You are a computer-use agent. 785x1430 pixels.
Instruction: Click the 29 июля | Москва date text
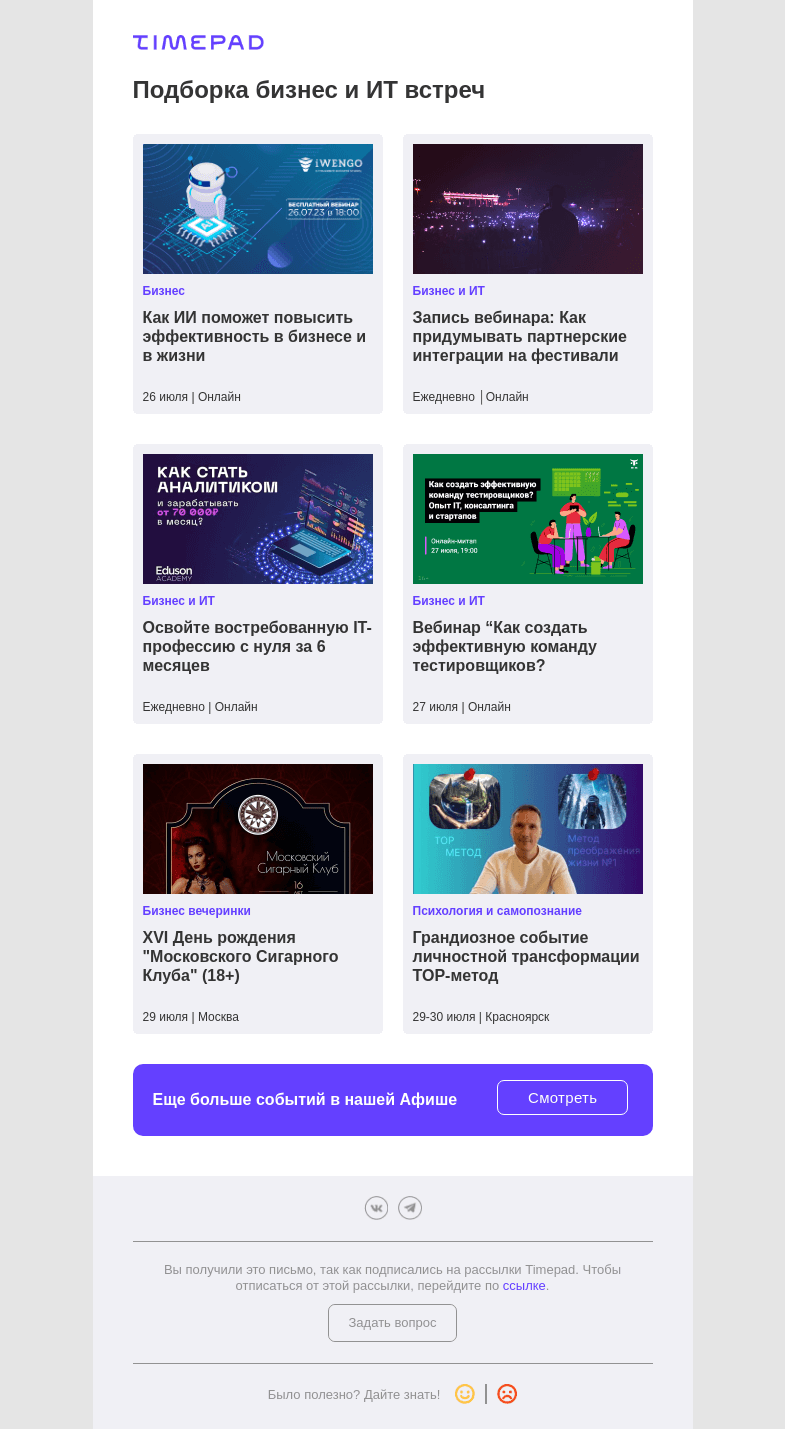(x=191, y=1017)
